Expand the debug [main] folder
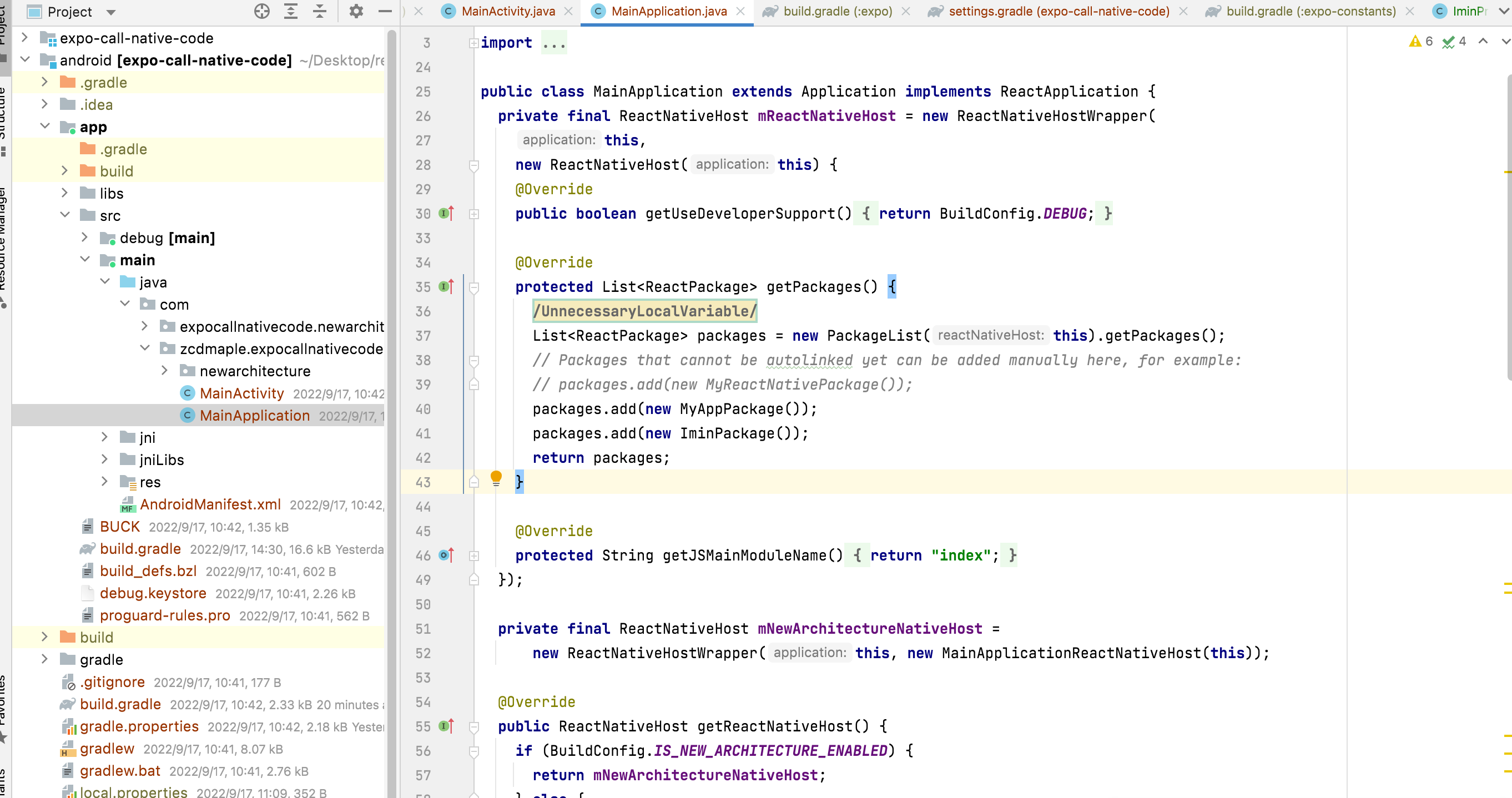The image size is (1512, 798). click(85, 238)
